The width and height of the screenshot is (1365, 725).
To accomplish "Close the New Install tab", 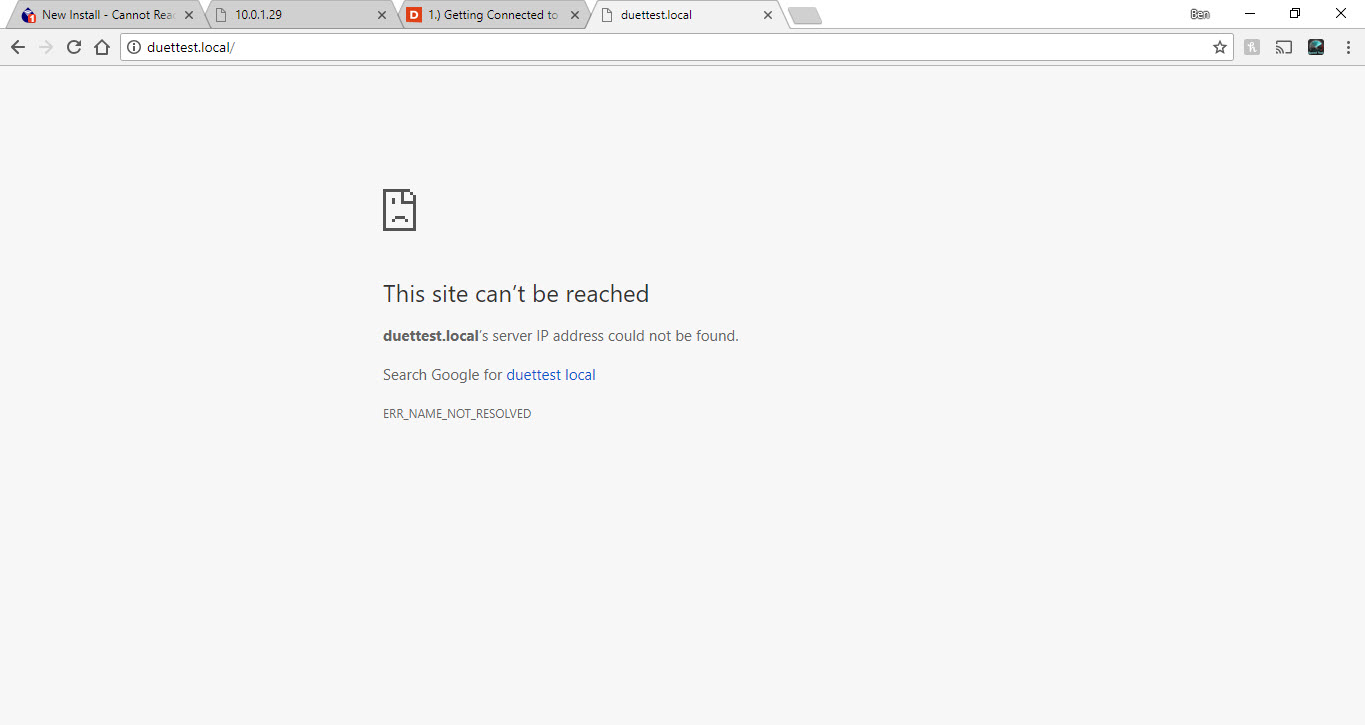I will (x=188, y=15).
